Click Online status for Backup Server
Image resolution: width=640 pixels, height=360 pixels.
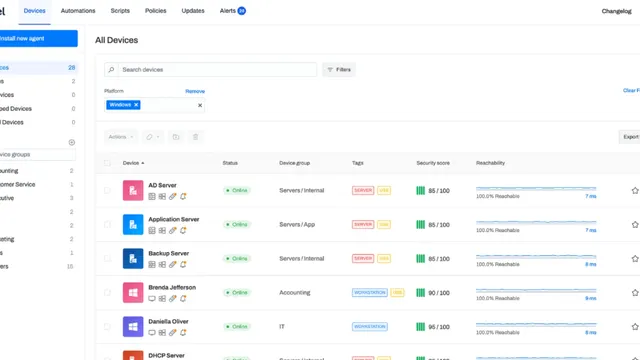(x=237, y=258)
